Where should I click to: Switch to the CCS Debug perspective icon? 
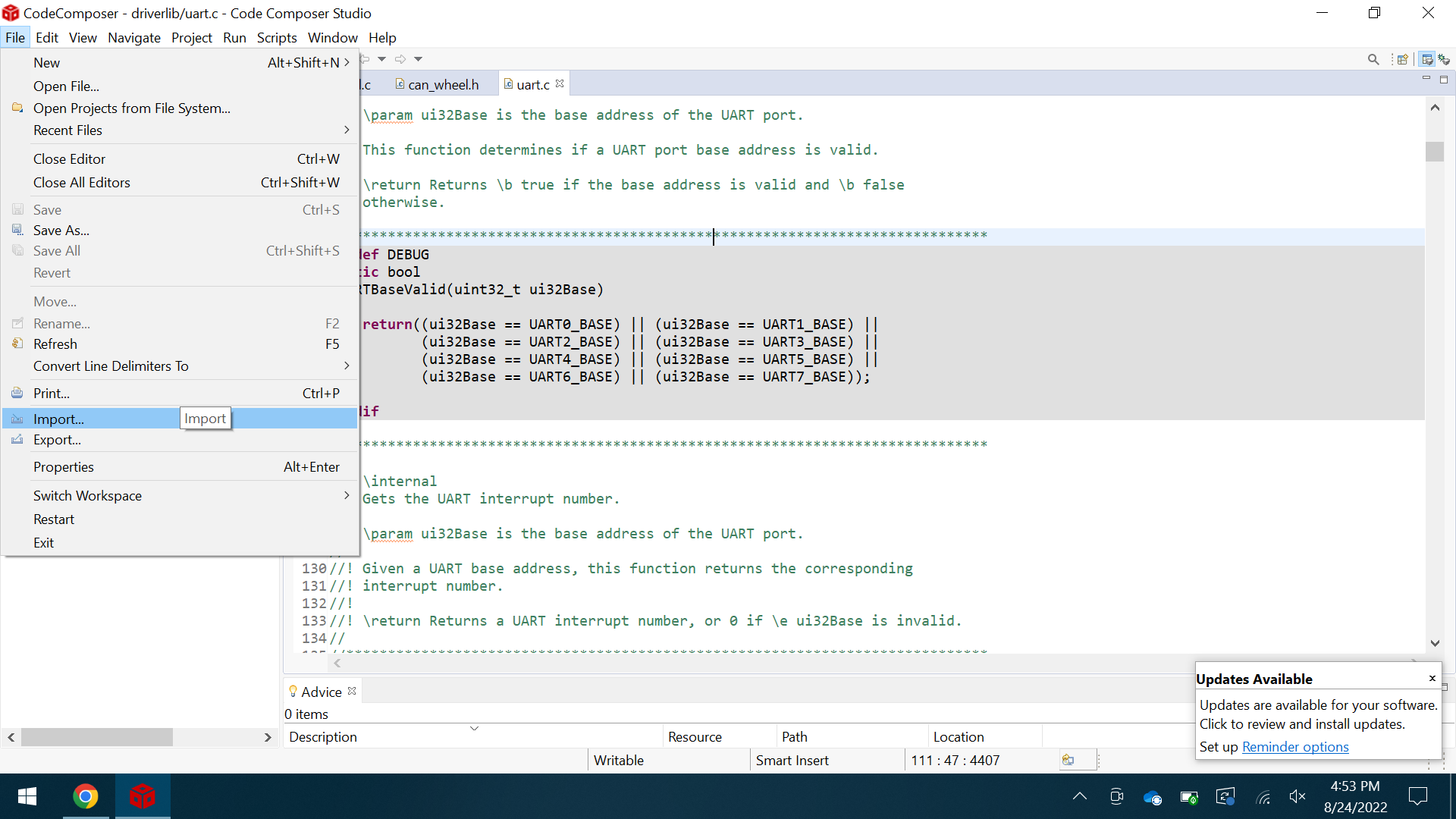coord(1444,59)
